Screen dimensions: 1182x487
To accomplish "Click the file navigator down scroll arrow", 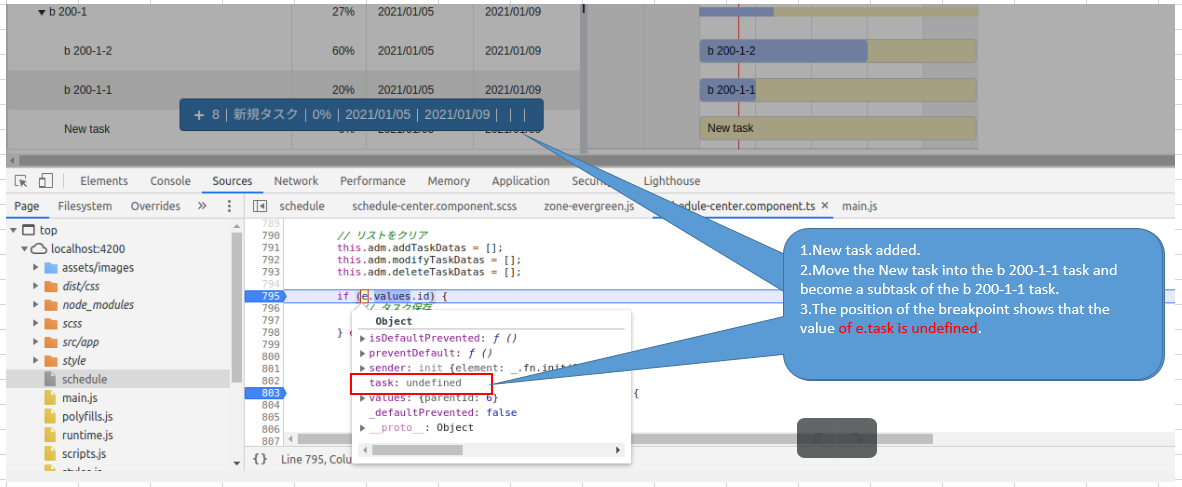I will click(x=237, y=462).
